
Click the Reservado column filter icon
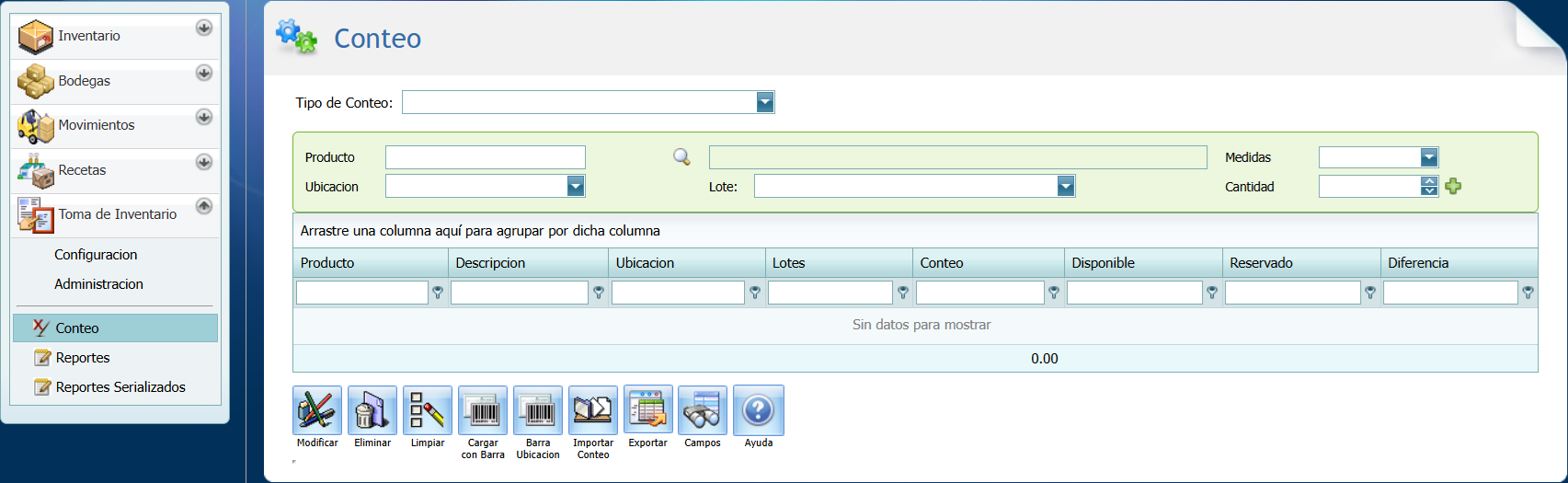click(x=1370, y=293)
